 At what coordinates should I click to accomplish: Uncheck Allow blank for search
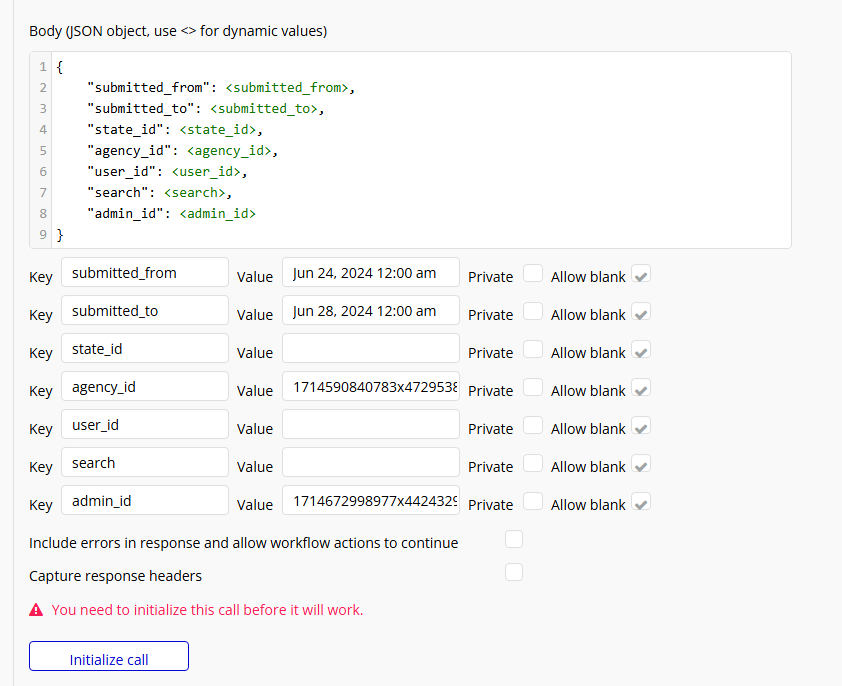(x=641, y=464)
